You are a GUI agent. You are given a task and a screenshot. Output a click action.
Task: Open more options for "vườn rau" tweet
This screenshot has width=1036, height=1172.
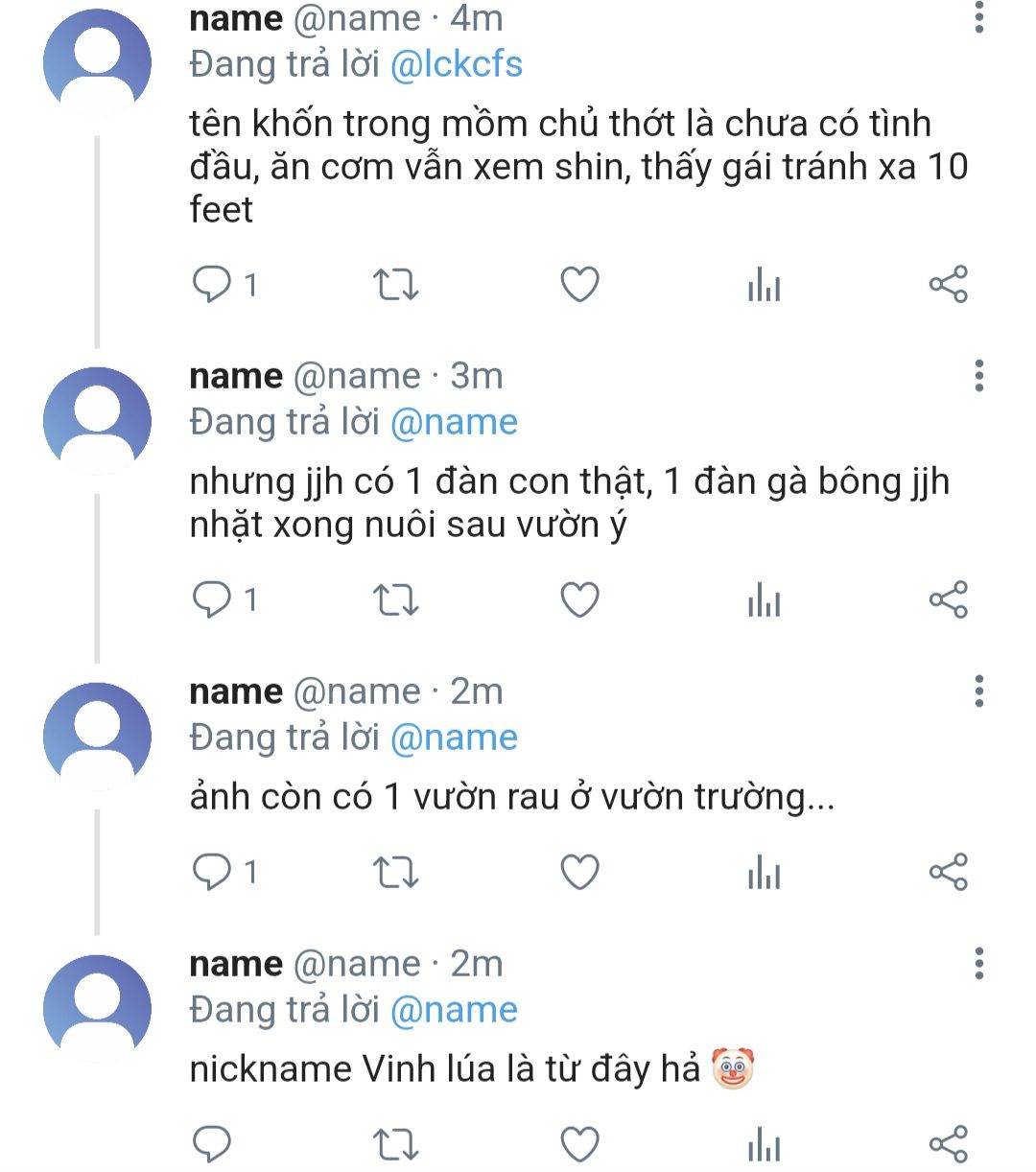(x=978, y=691)
